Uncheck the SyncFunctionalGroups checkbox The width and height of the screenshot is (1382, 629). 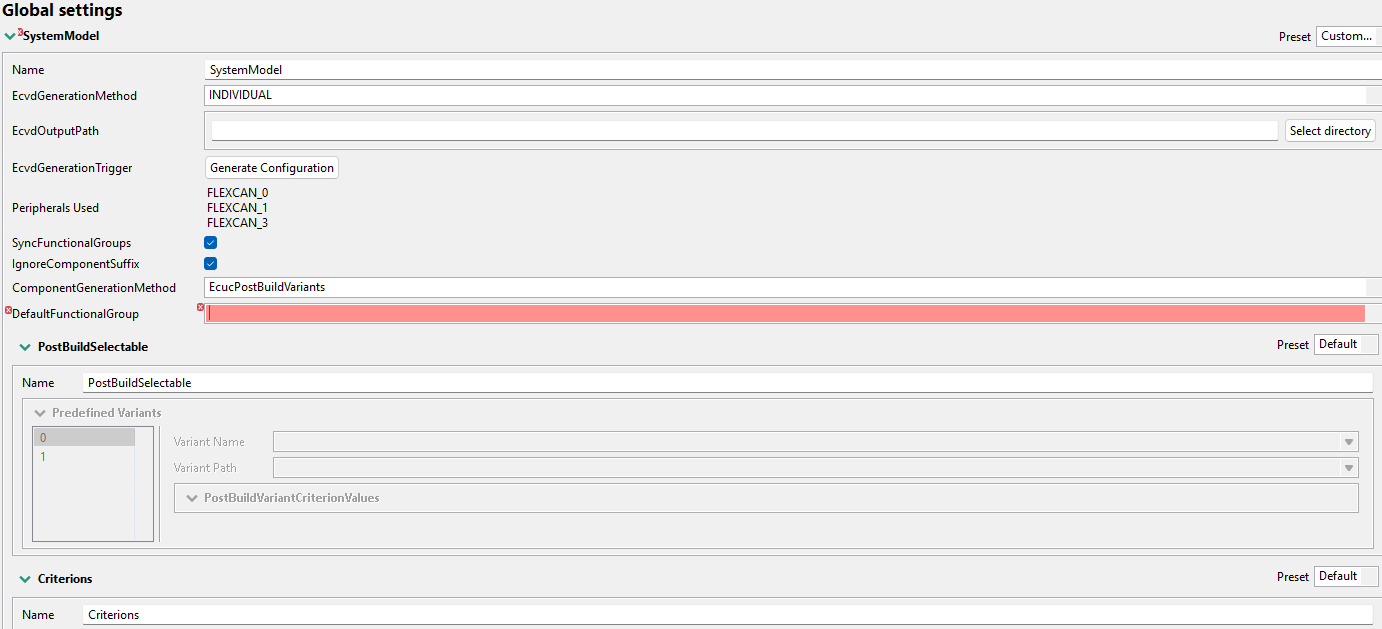point(210,242)
